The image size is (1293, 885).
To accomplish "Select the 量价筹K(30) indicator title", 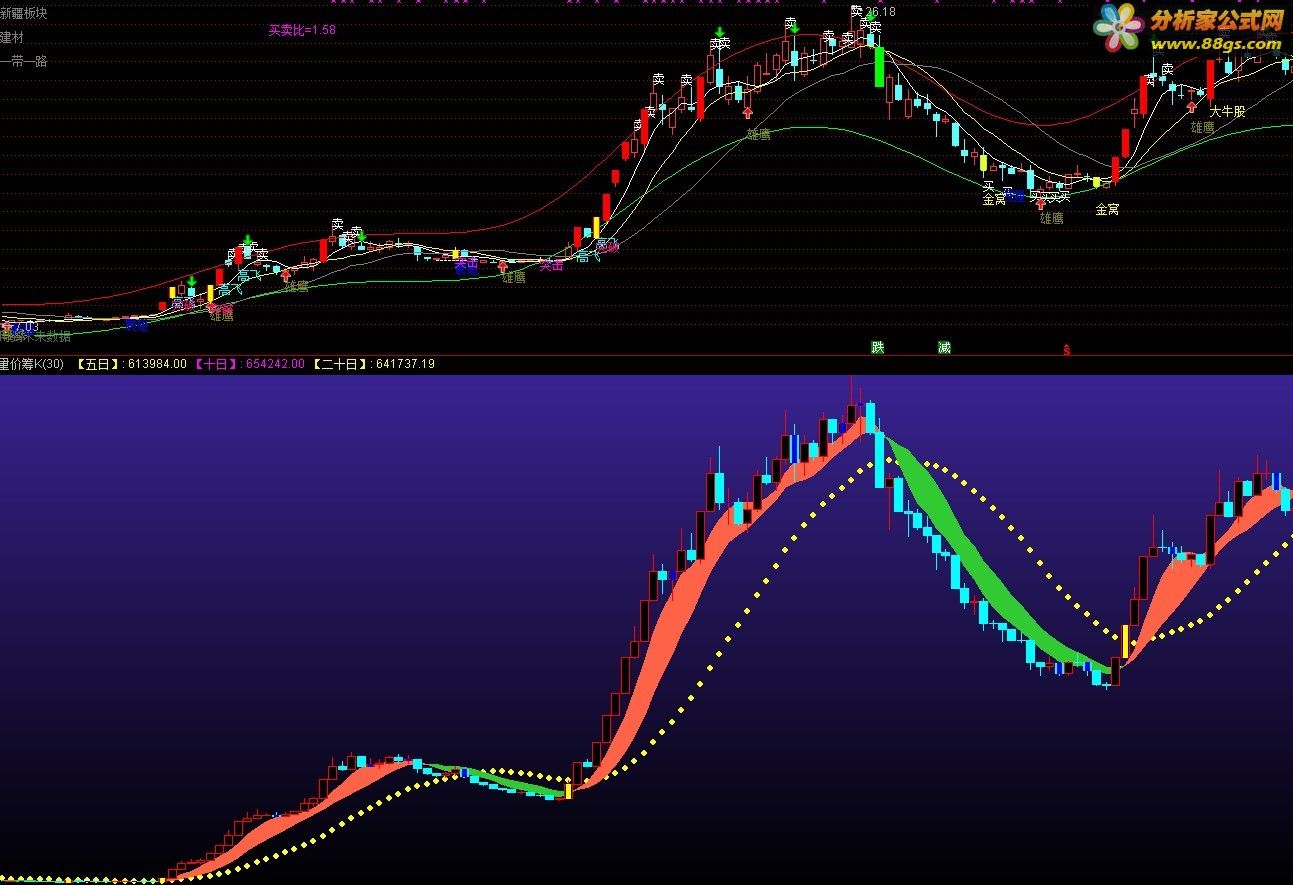I will coord(31,364).
